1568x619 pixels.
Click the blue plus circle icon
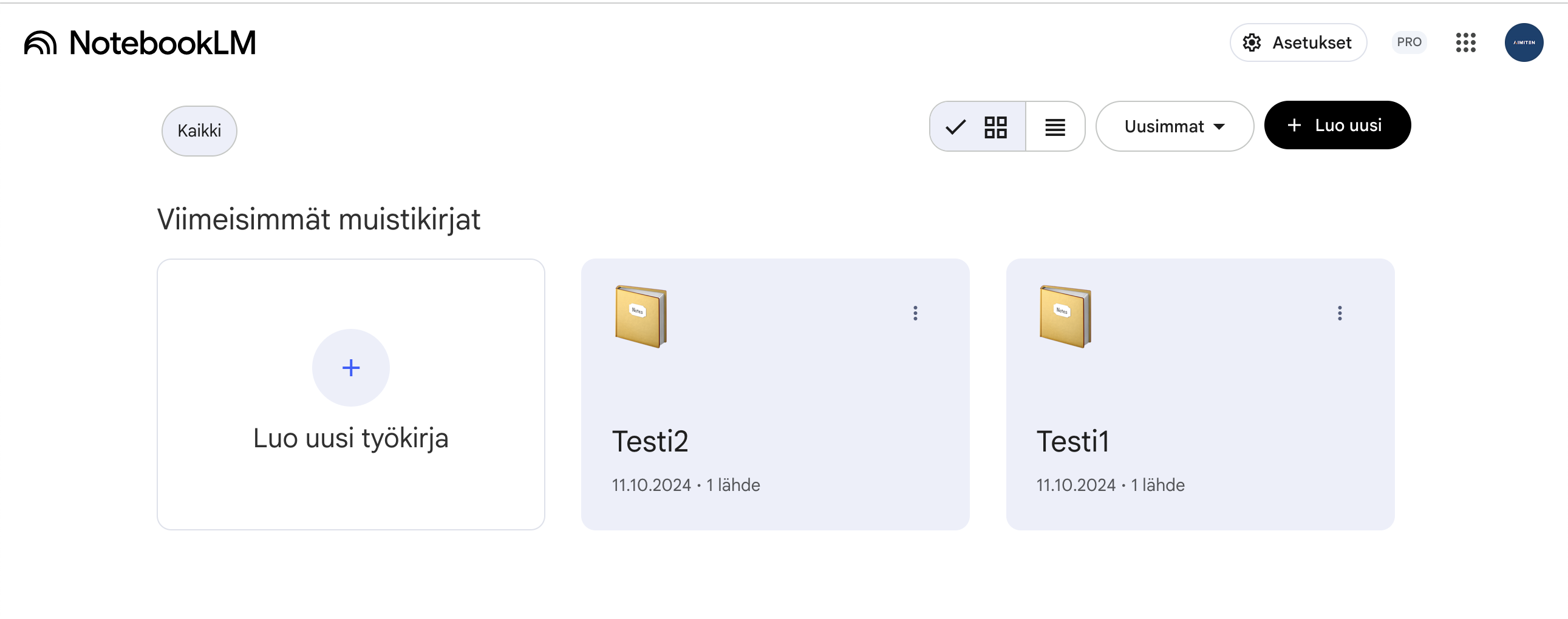tap(350, 368)
